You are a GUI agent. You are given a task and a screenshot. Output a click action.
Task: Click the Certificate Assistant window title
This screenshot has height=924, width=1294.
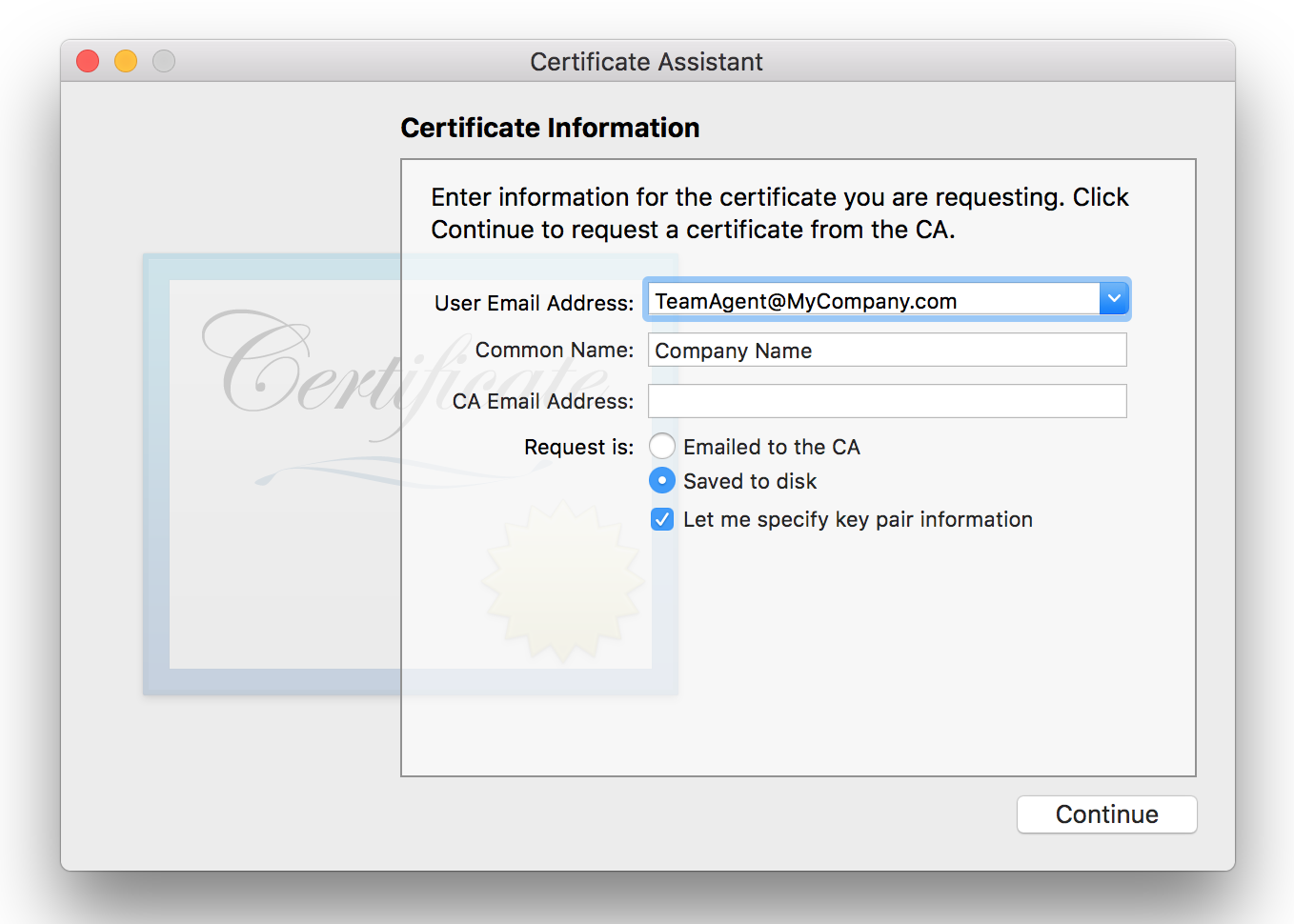pos(646,62)
